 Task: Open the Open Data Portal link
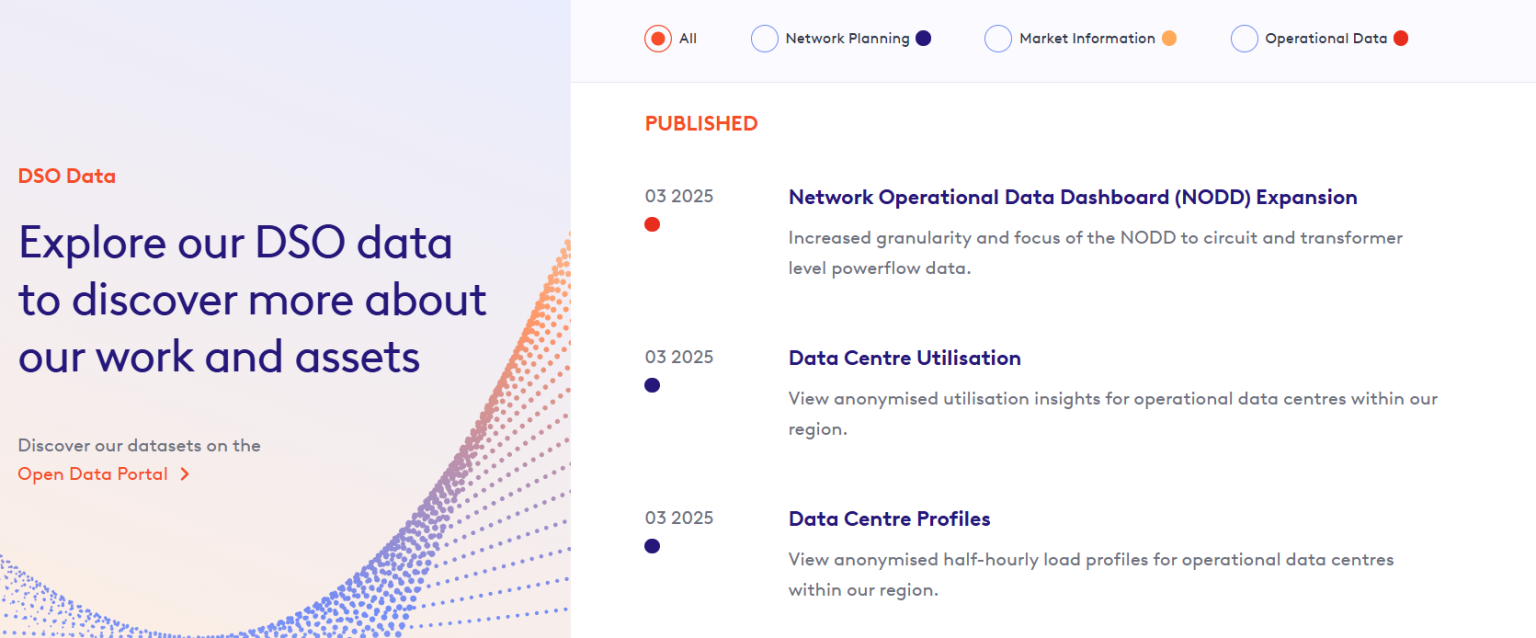tap(93, 474)
